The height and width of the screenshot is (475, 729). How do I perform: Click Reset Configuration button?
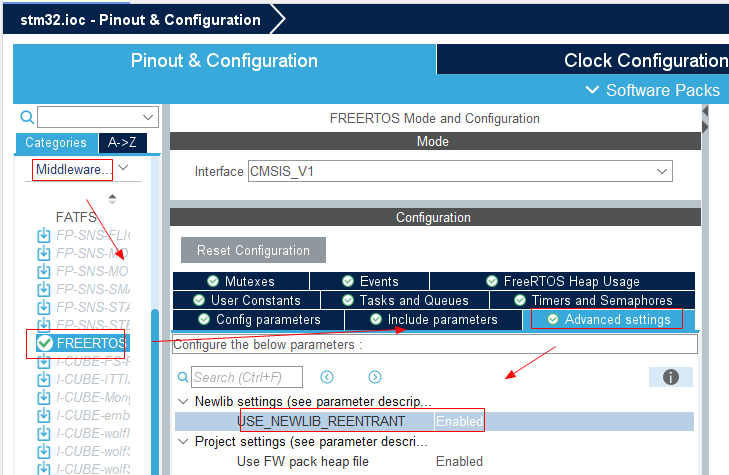coord(253,251)
